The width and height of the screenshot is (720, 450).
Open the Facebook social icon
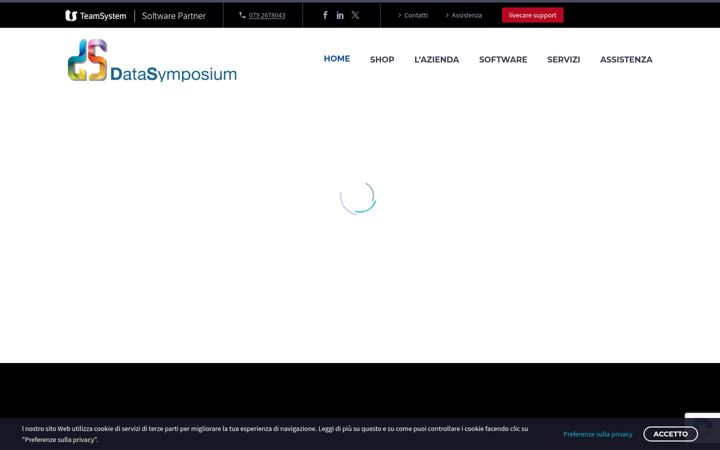pyautogui.click(x=325, y=15)
